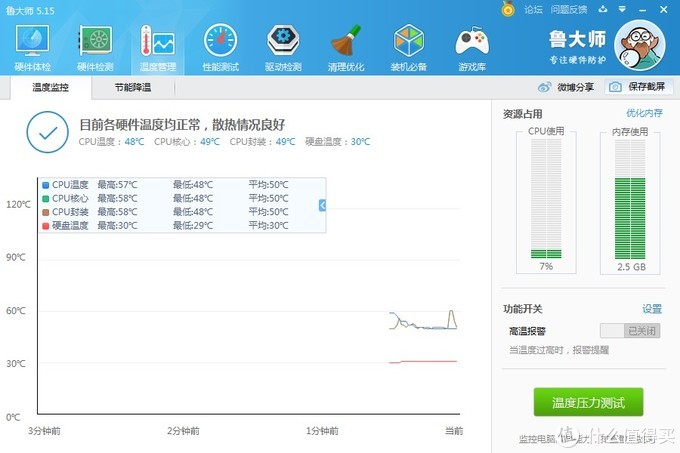Click the 内存使用 memory bar

point(630,199)
